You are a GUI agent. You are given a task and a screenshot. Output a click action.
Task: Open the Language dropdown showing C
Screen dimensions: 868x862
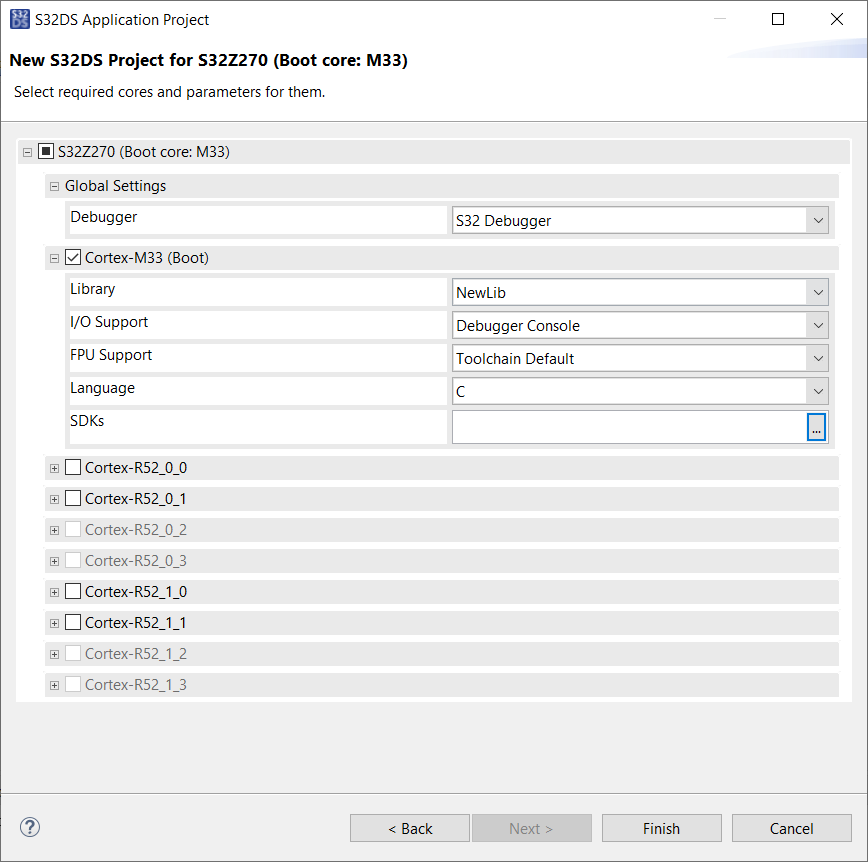[817, 391]
